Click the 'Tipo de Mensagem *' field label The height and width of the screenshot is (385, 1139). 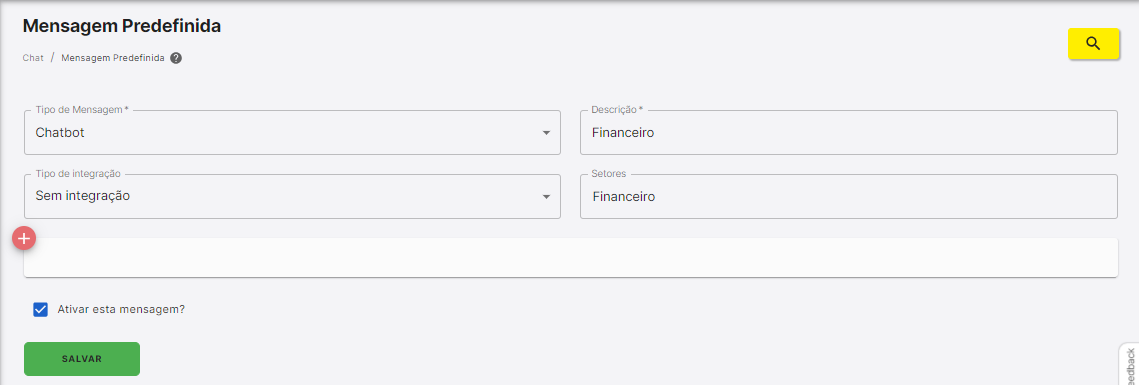point(82,110)
